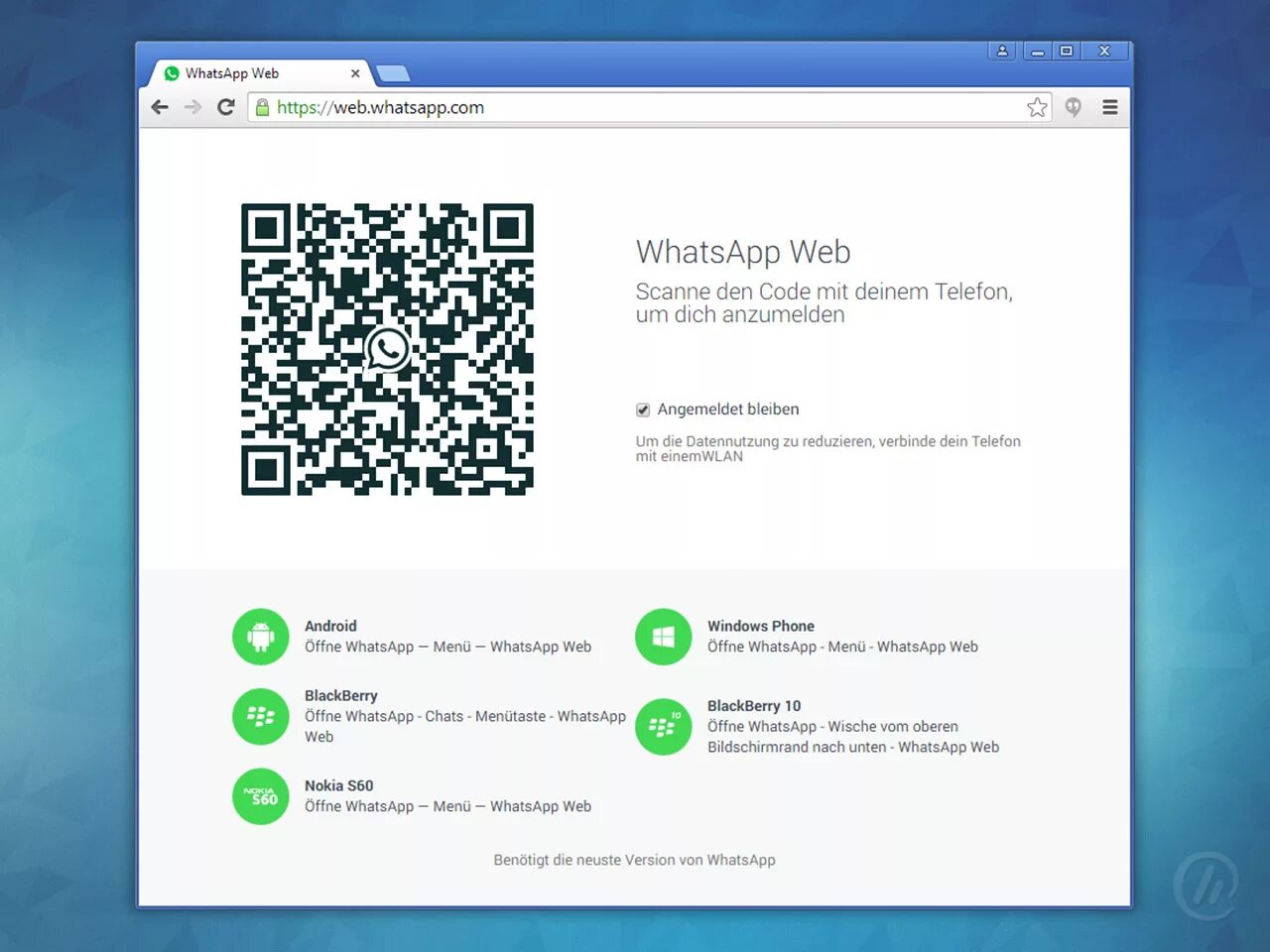Viewport: 1270px width, 952px height.
Task: Click the WhatsApp logo inside QR code
Action: click(x=387, y=349)
